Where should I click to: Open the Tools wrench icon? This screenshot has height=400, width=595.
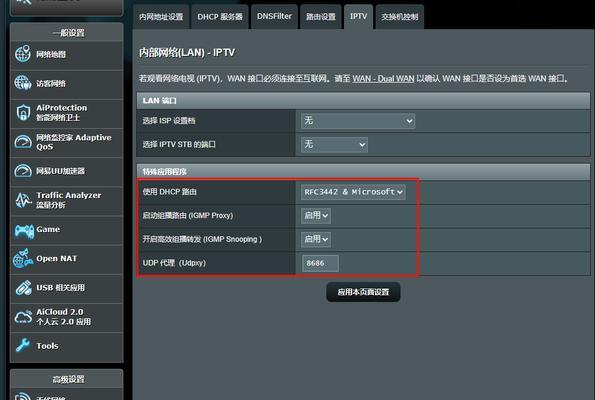click(x=23, y=345)
